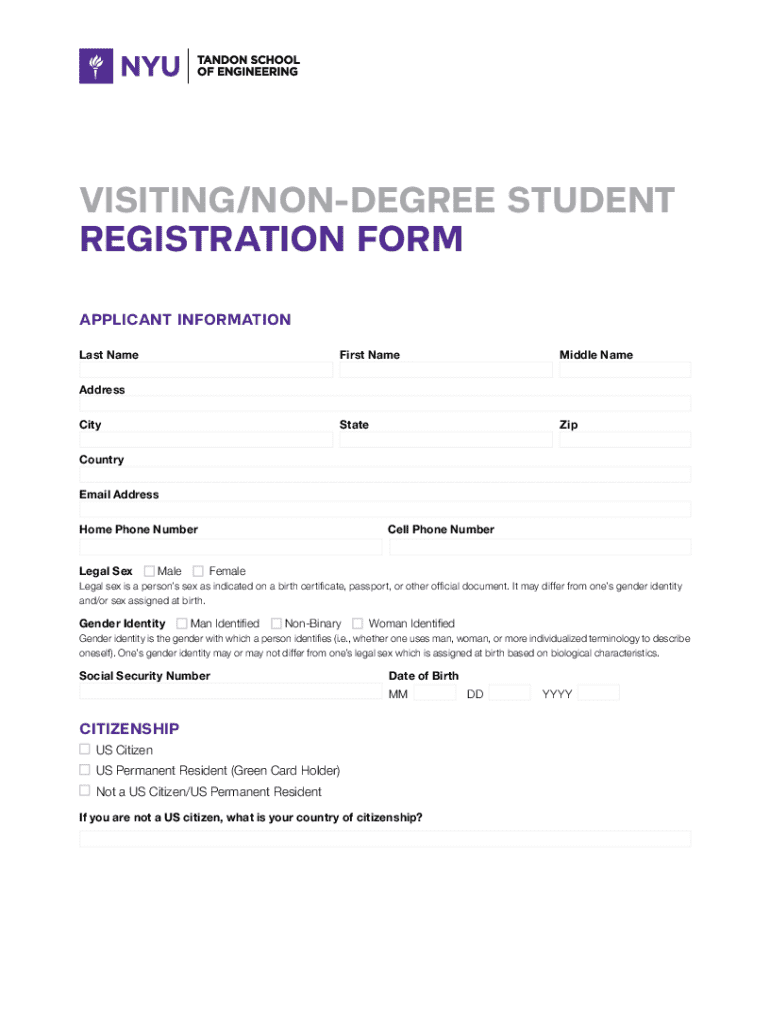This screenshot has height=1024, width=770.
Task: Click the country of citizenship field
Action: 385,838
